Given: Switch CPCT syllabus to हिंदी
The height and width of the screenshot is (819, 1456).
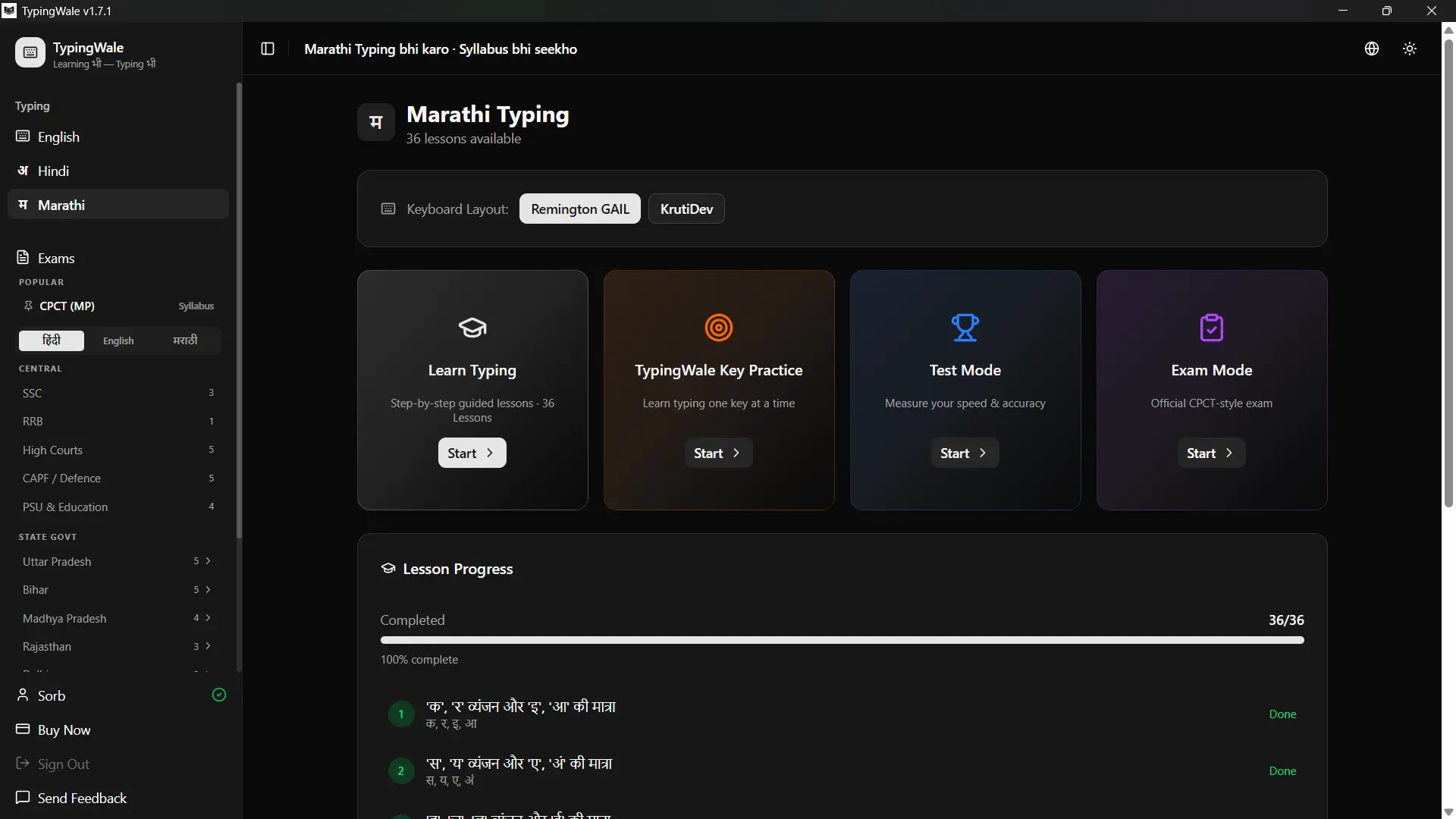Looking at the screenshot, I should pyautogui.click(x=52, y=340).
